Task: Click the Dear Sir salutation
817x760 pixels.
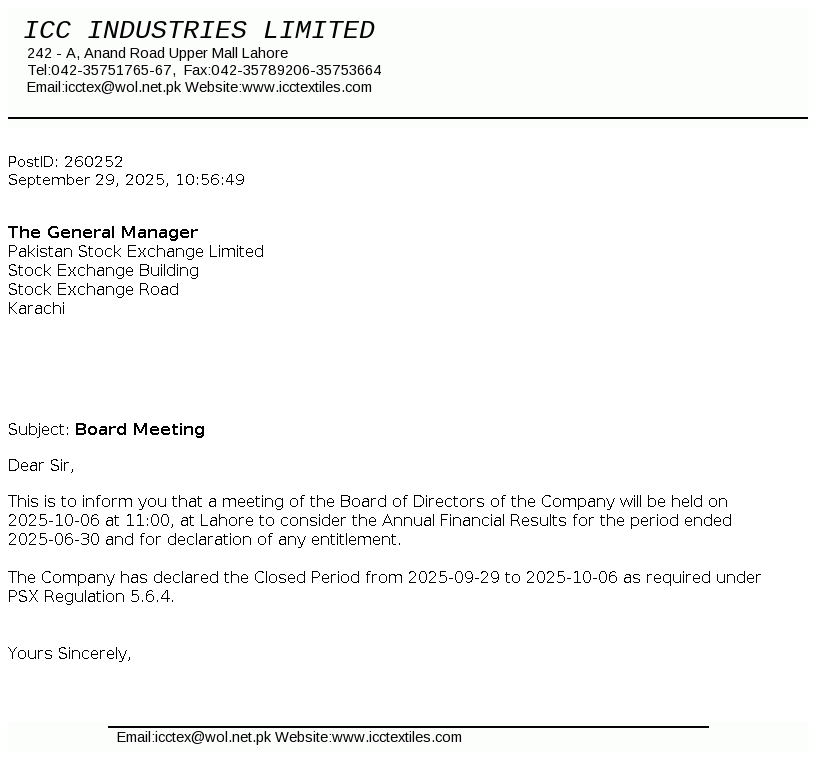Action: point(41,465)
